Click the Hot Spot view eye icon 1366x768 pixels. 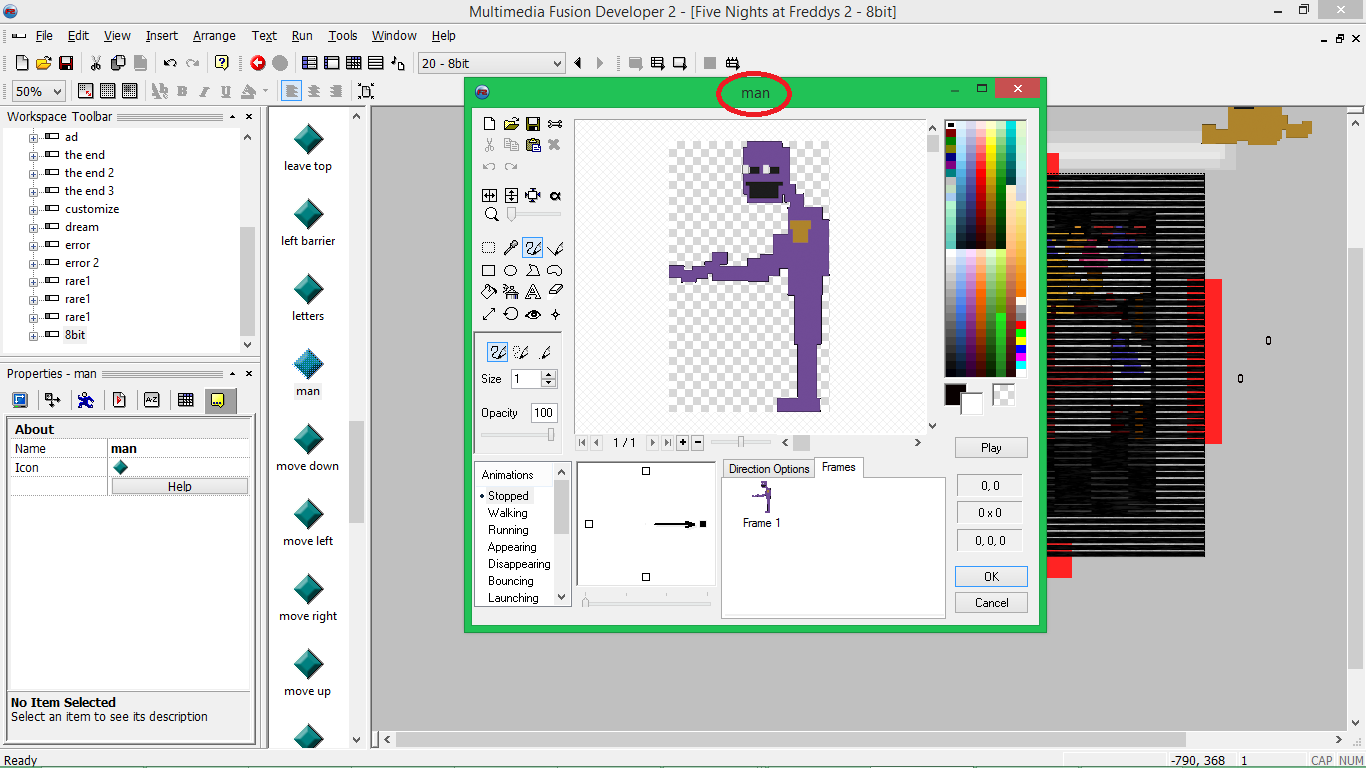pyautogui.click(x=533, y=313)
